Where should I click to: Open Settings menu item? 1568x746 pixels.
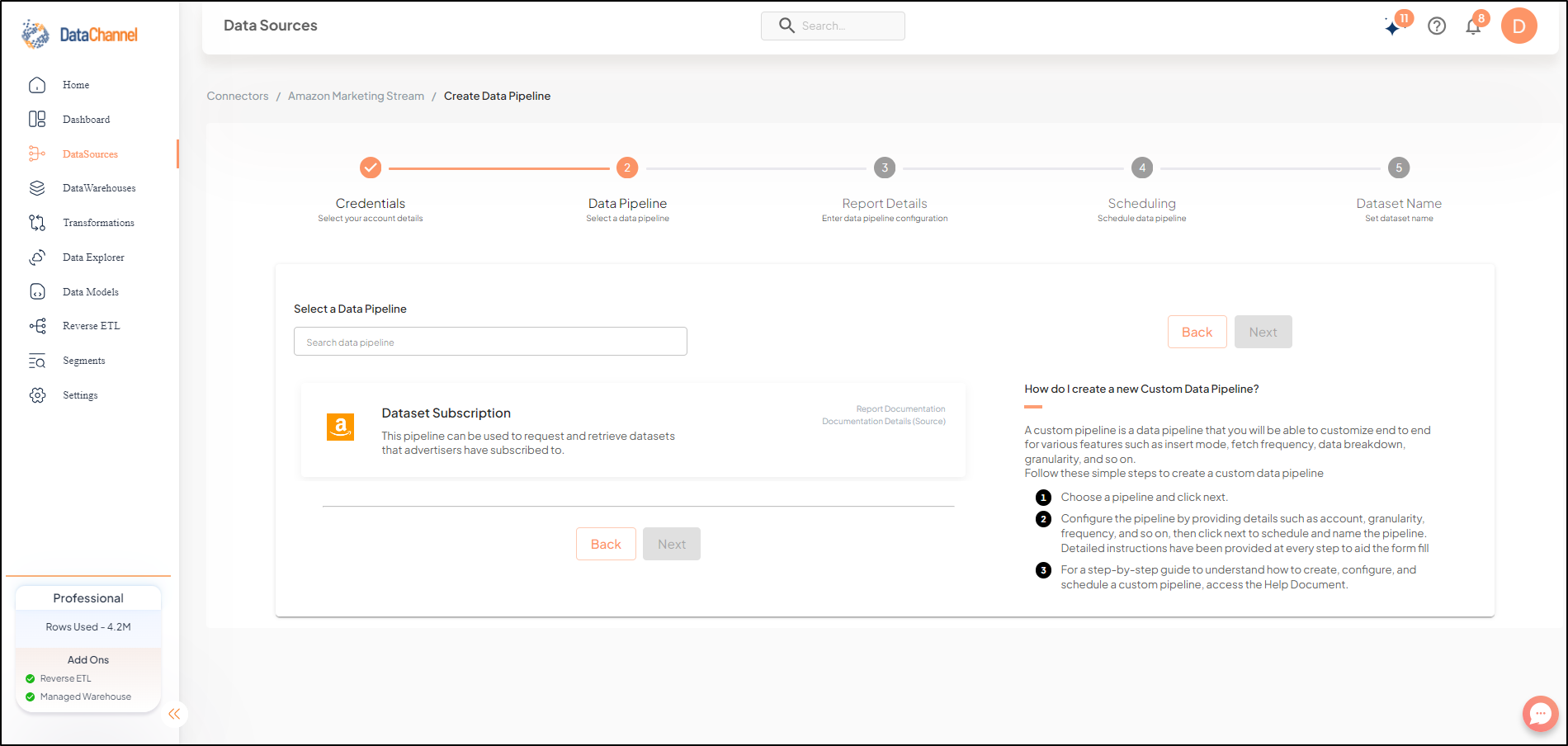80,395
